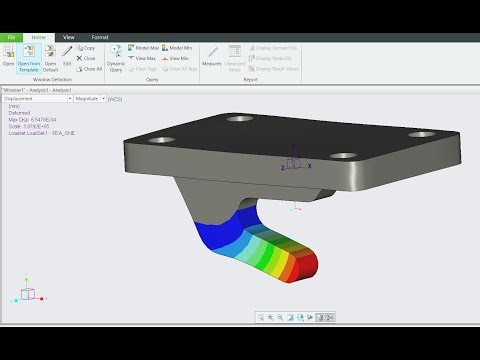Switch to the Home tab
480x360 pixels.
pyautogui.click(x=39, y=37)
